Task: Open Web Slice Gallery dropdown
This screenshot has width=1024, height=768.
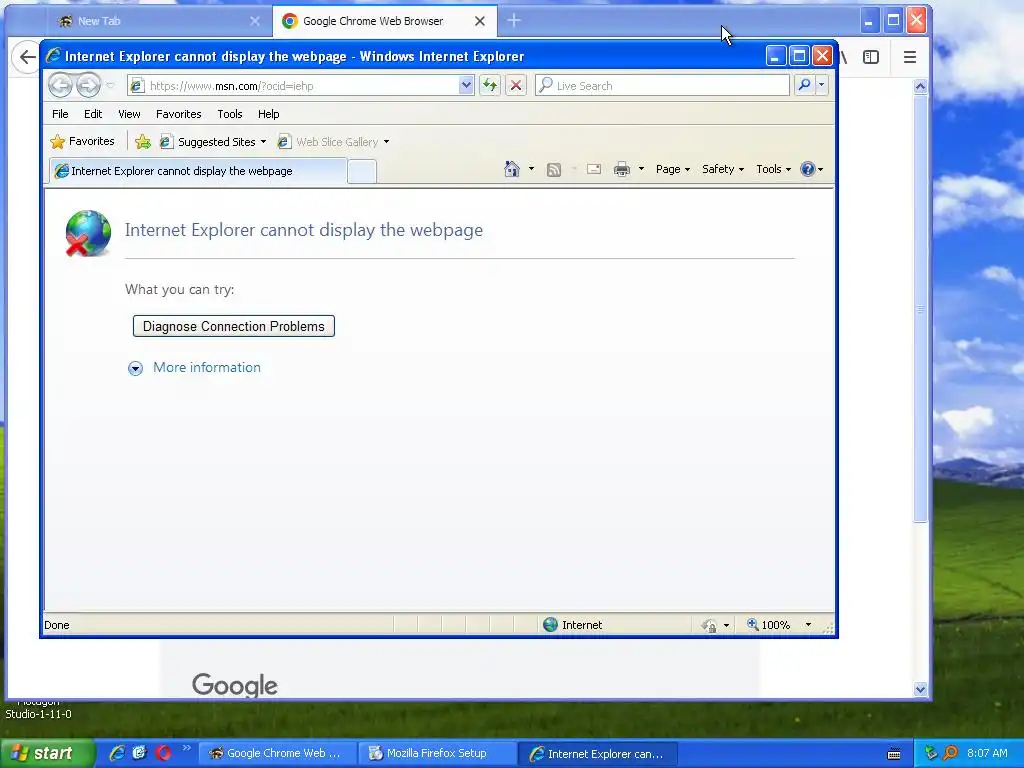Action: pos(333,142)
